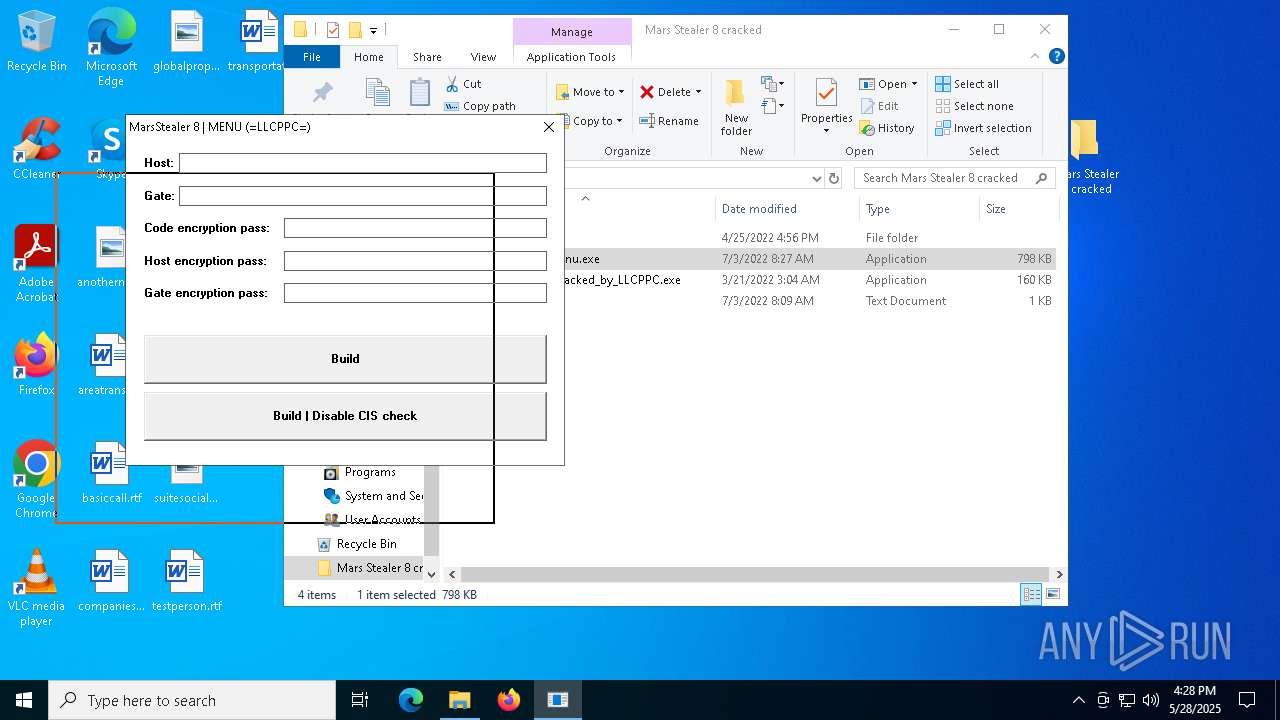Expand the Properties dropdown arrow
This screenshot has width=1280, height=720.
pos(826,131)
